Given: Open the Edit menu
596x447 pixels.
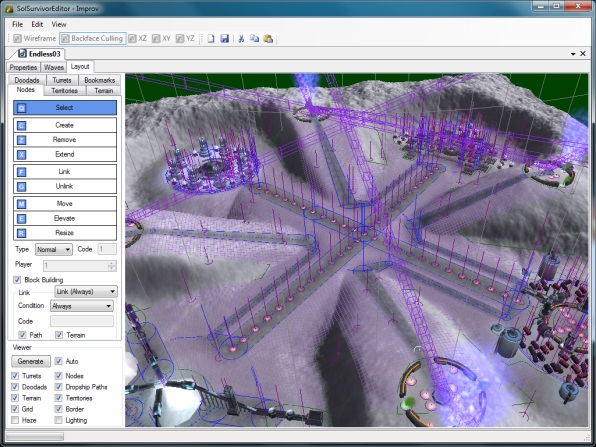Looking at the screenshot, I should tap(37, 24).
